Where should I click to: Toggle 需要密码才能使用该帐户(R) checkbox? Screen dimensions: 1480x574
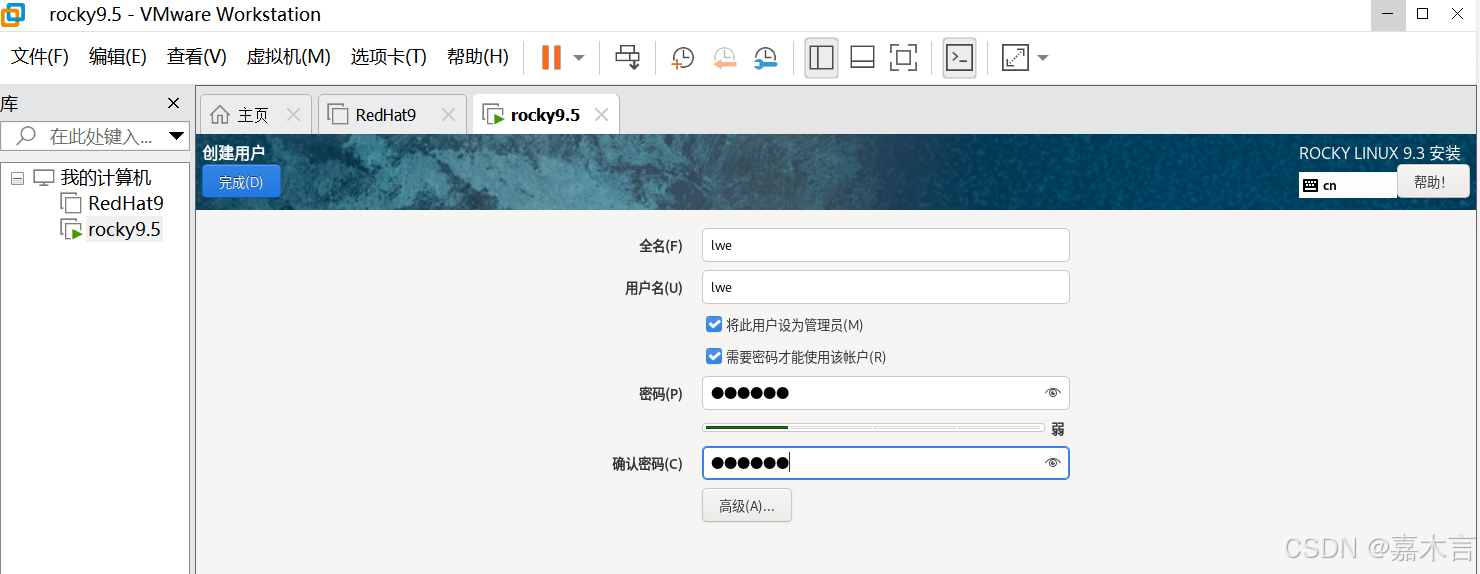click(x=714, y=356)
